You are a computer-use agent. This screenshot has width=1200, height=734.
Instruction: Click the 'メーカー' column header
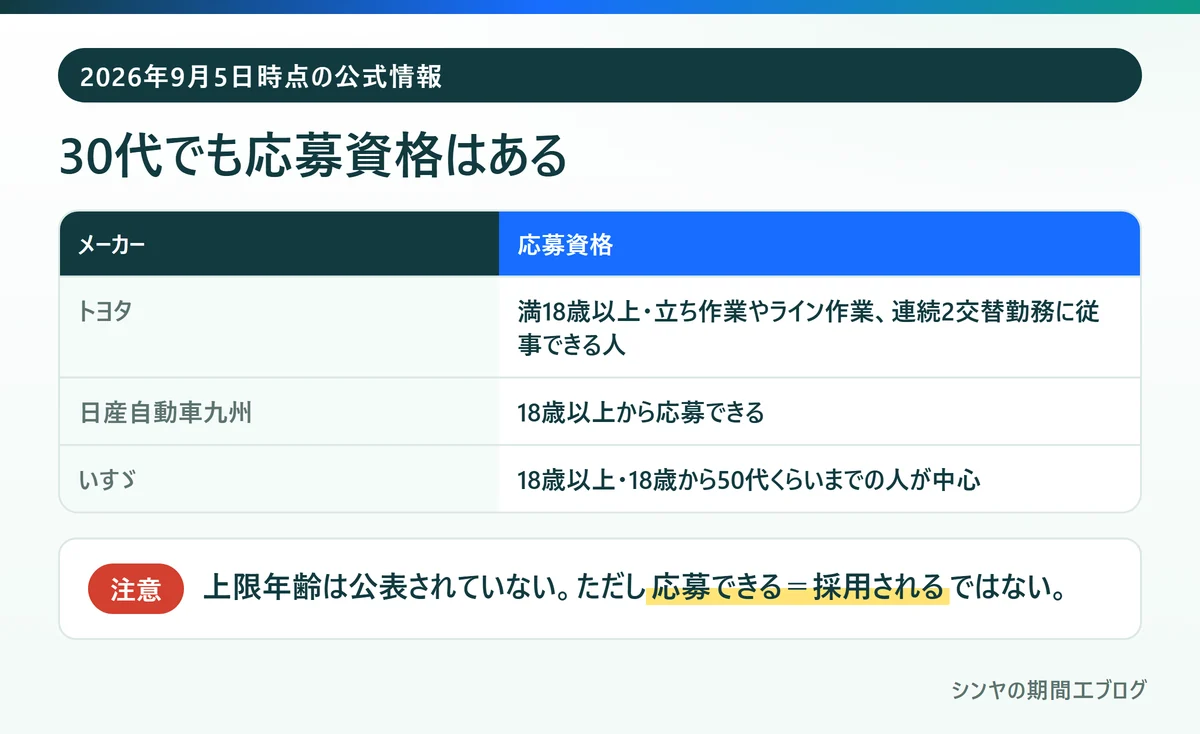point(279,244)
